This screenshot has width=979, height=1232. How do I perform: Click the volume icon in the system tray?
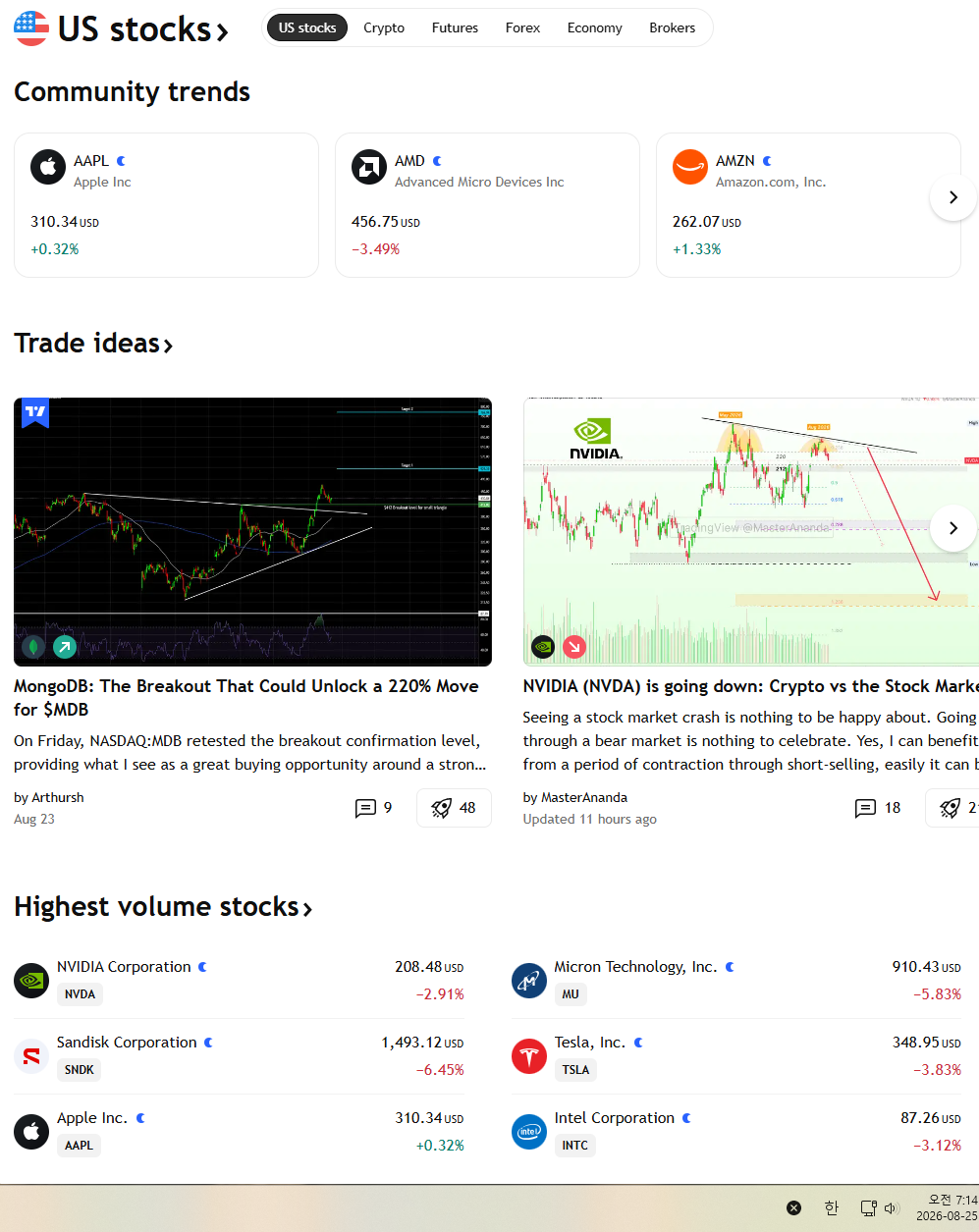coord(893,1208)
